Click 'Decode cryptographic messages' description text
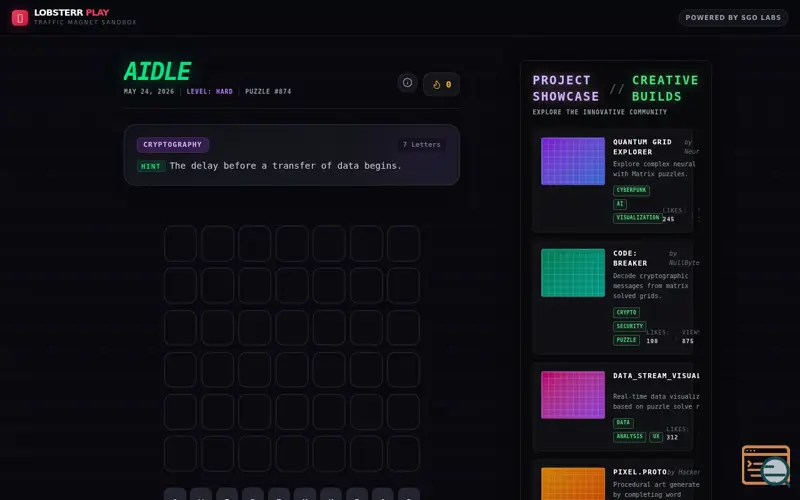This screenshot has width=800, height=500. coord(651,286)
